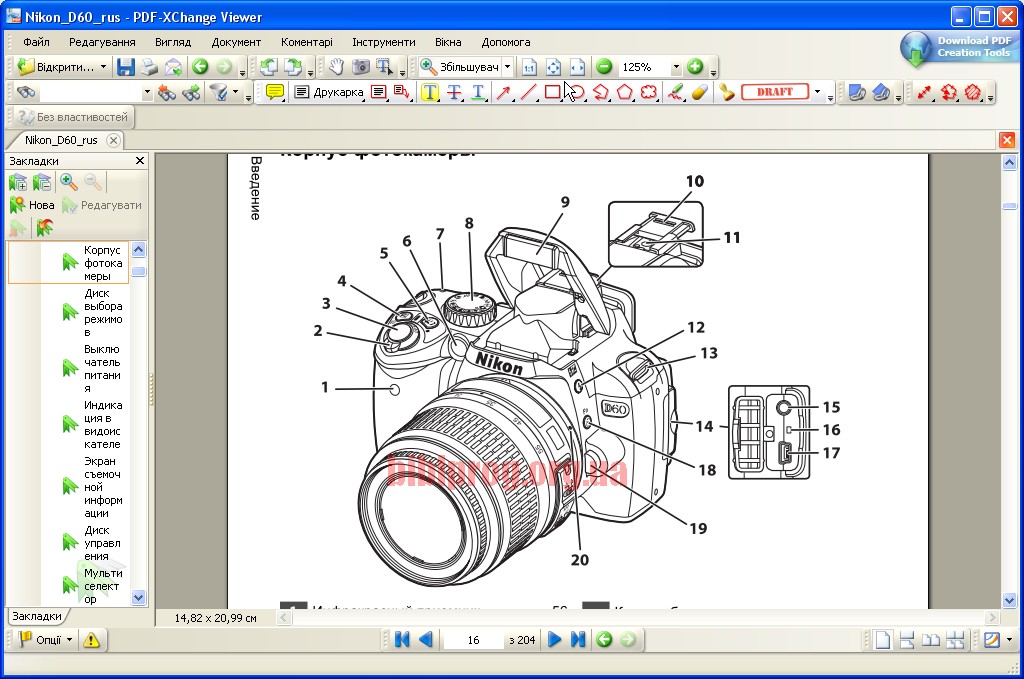Viewport: 1024px width, 679px height.
Task: Click the Download PDF Creation Tools banner
Action: [957, 48]
